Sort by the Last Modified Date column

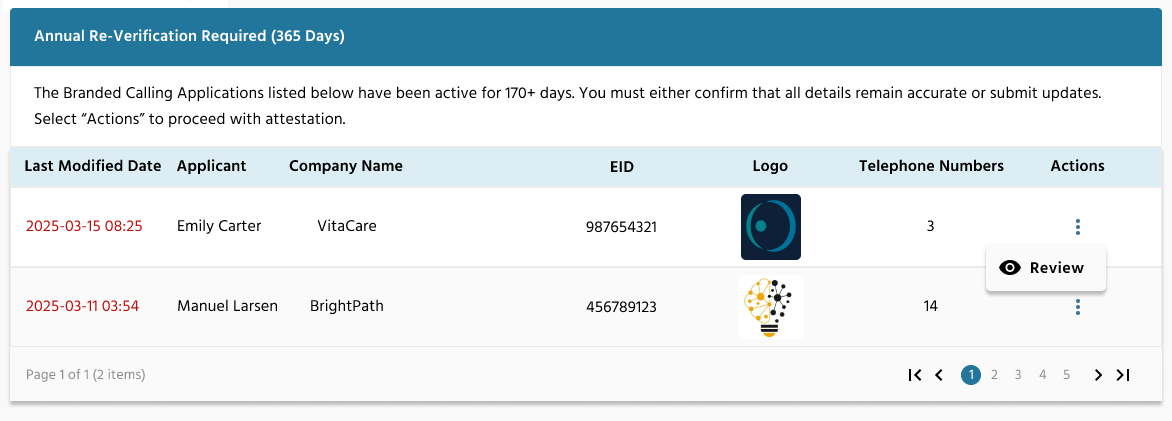click(x=93, y=166)
